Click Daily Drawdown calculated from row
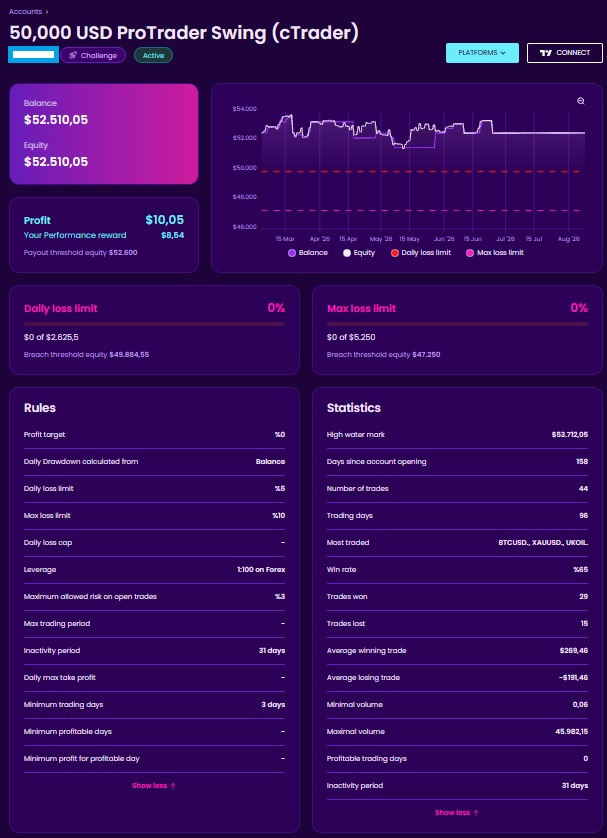This screenshot has width=607, height=838. pos(154,462)
